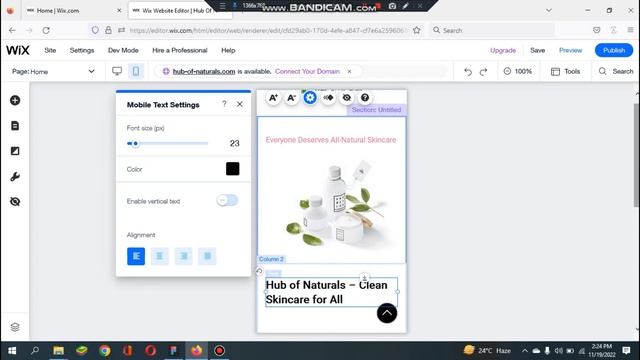The image size is (640, 360).
Task: Show hidden system tray icons chevron
Action: point(524,351)
